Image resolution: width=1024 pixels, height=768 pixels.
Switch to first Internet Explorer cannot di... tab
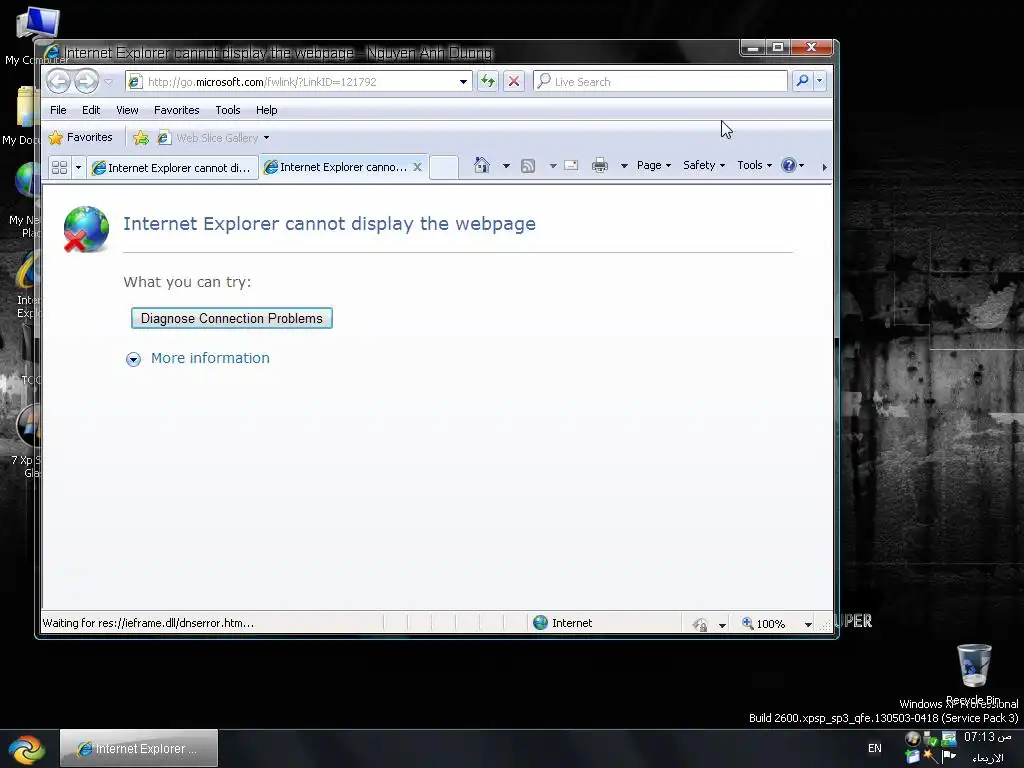click(172, 168)
